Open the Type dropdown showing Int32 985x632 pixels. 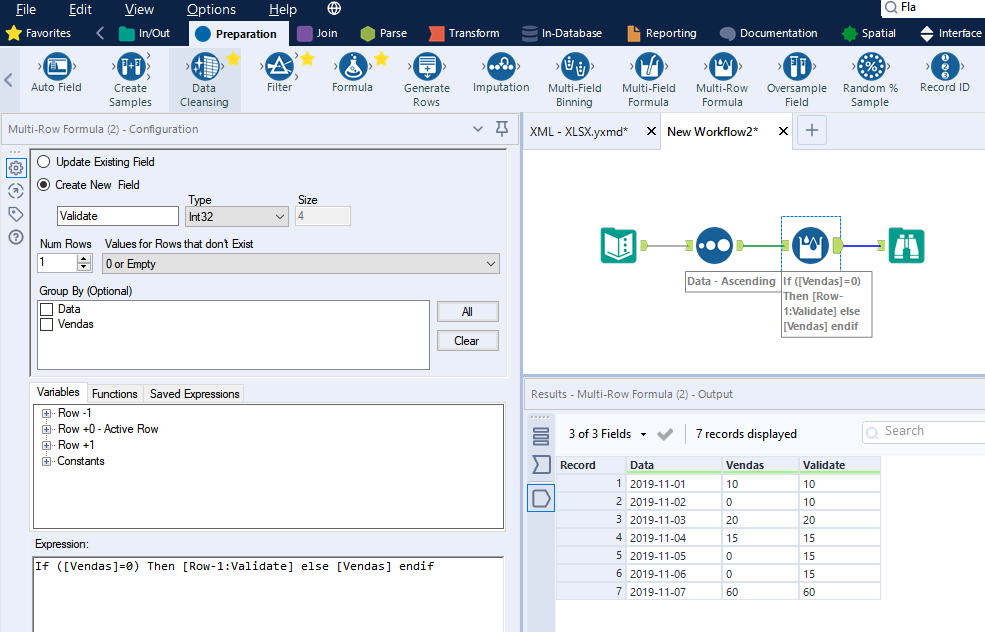tap(236, 216)
